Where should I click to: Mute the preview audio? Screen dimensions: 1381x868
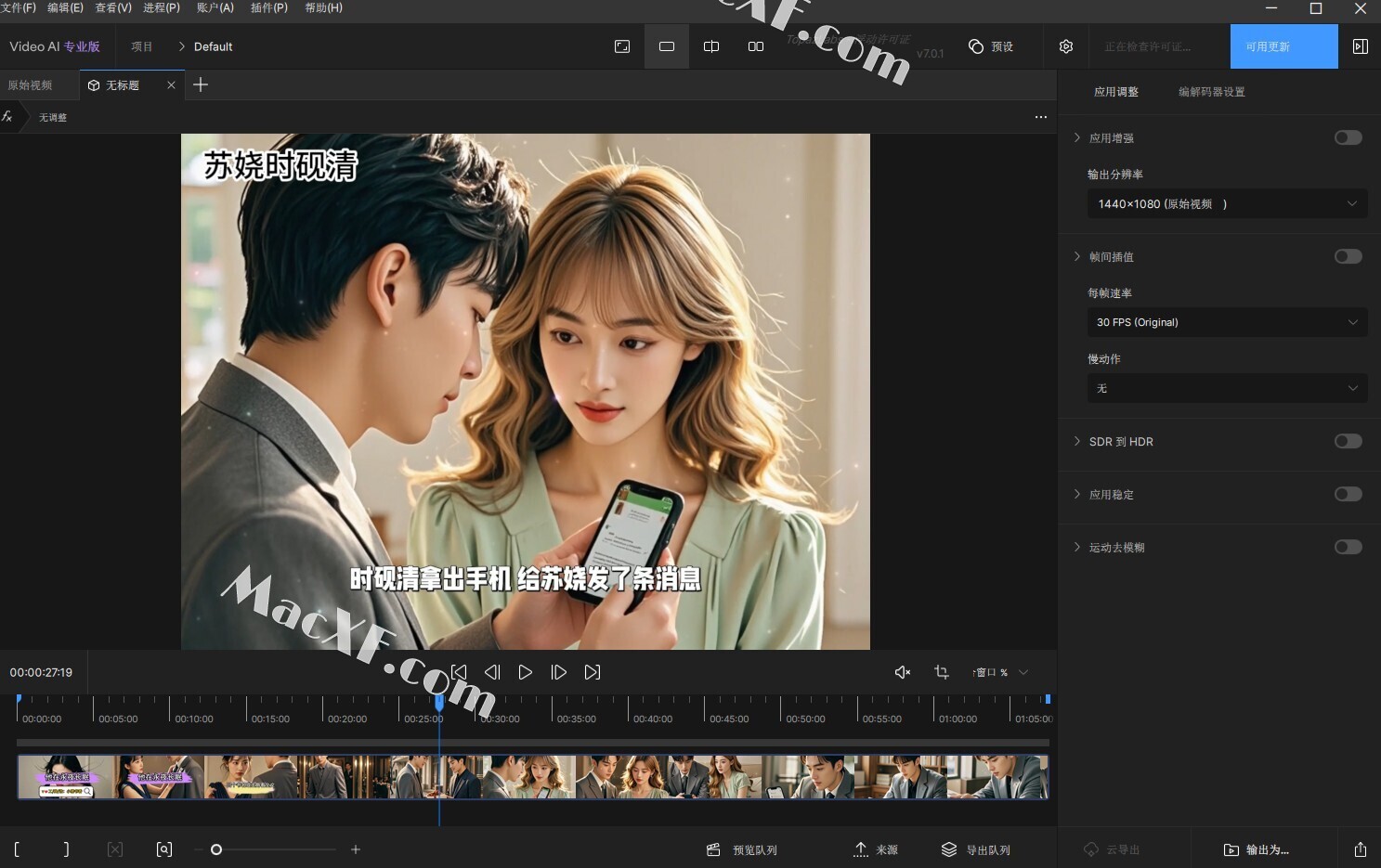tap(903, 672)
